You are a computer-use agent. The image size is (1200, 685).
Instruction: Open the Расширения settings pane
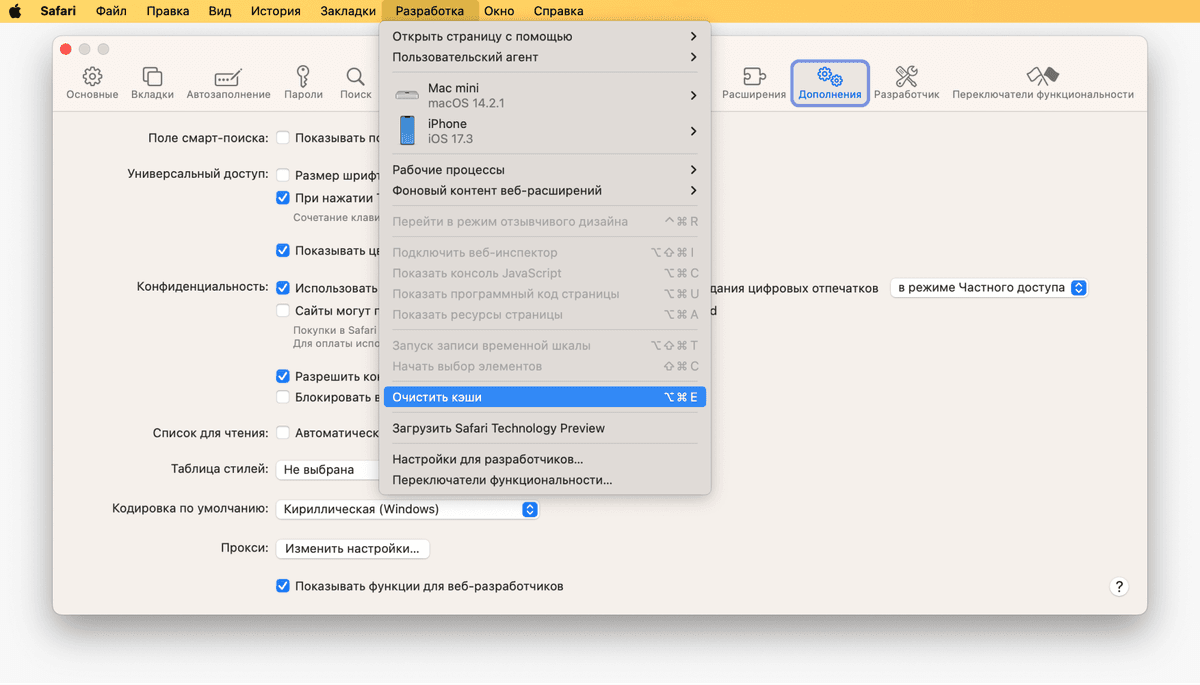click(754, 83)
